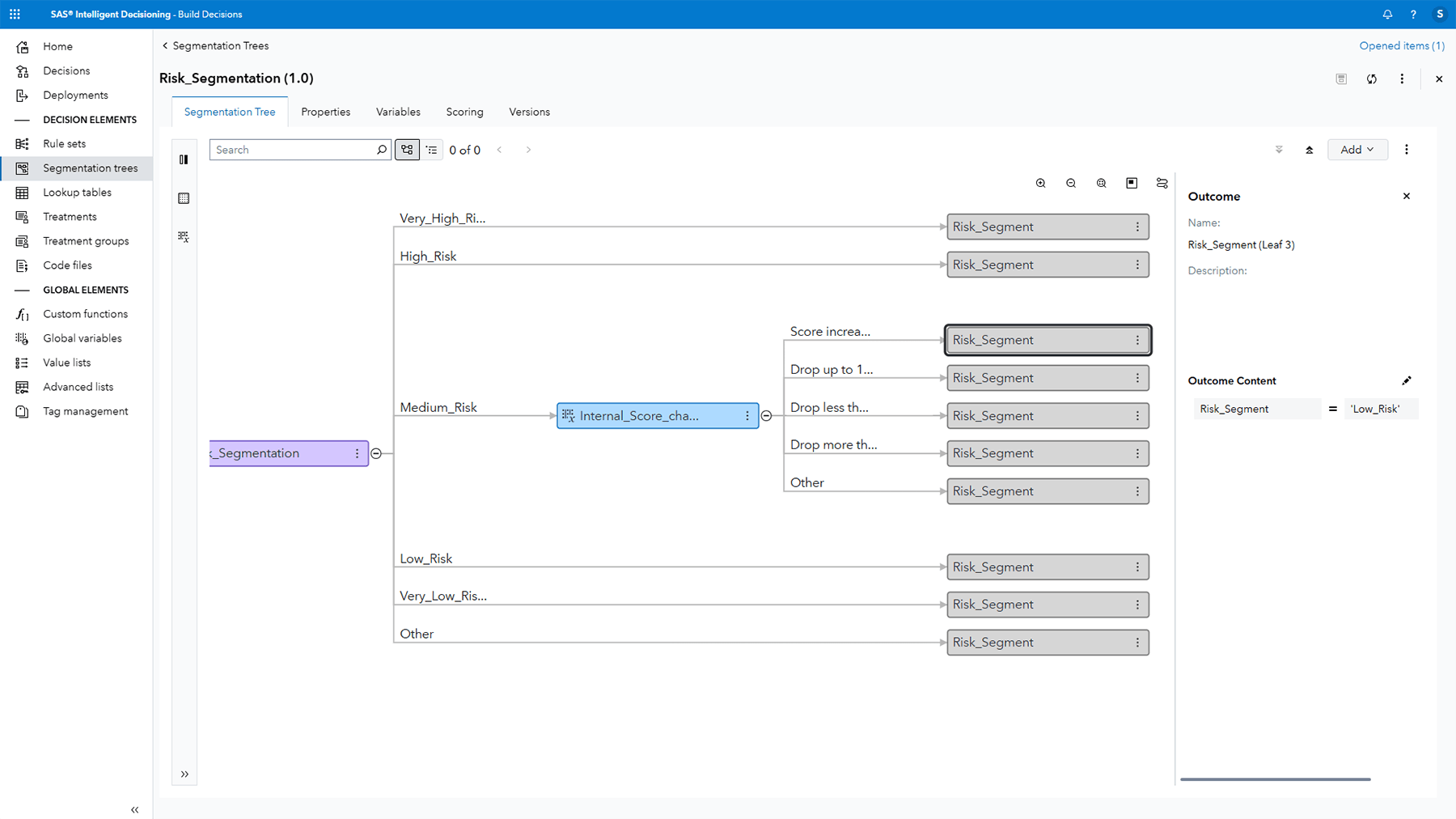Collapse all children of the Risk_Segmentation root node
Screen dimensions: 1456x819
[376, 453]
